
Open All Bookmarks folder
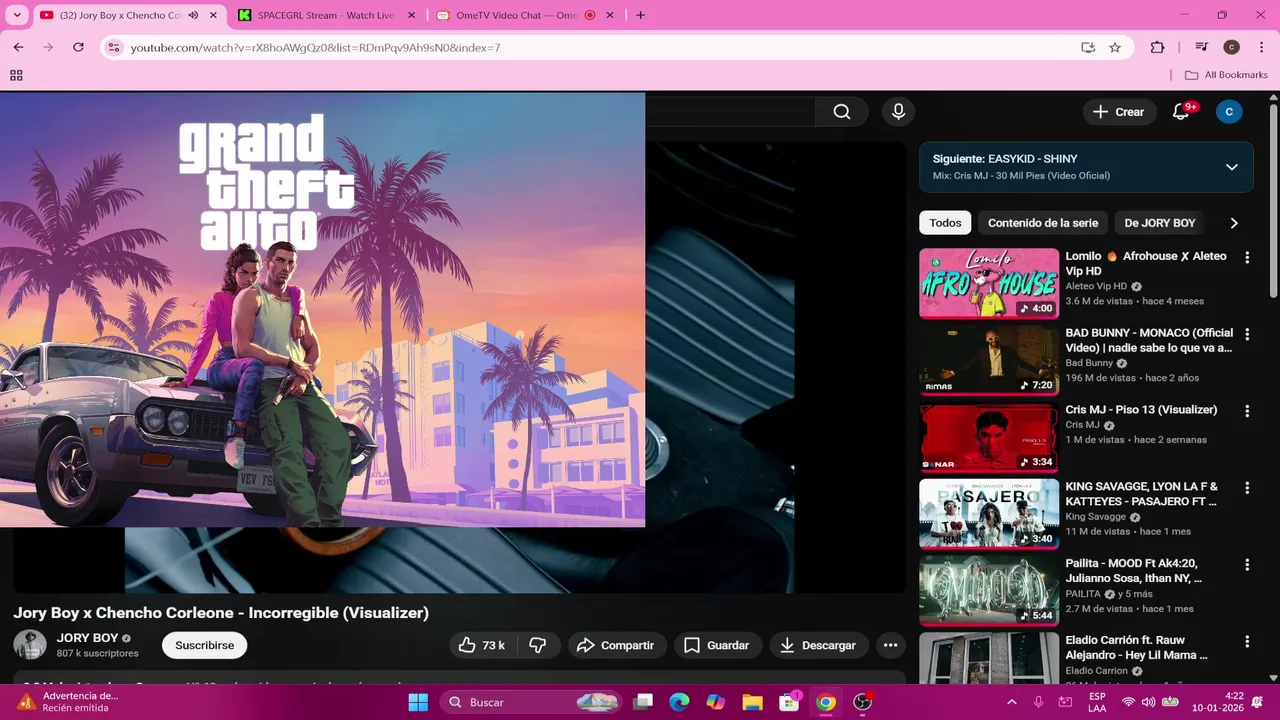coord(1226,75)
